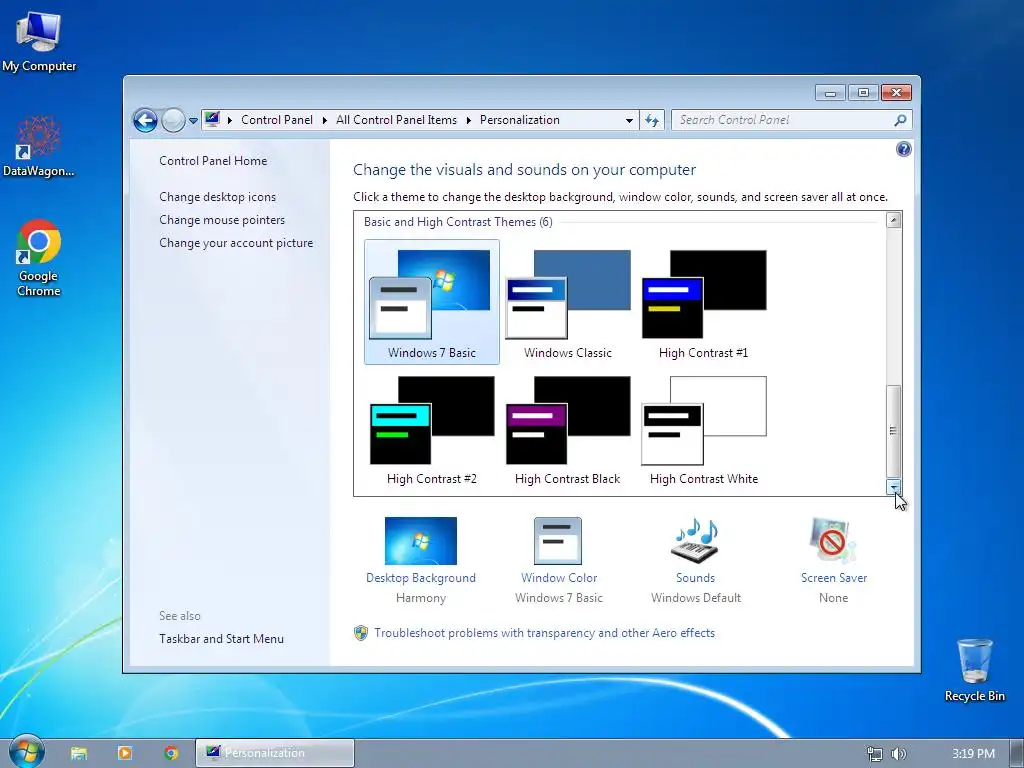Select All Control Panel Items breadcrumb
This screenshot has width=1024, height=768.
coord(396,120)
